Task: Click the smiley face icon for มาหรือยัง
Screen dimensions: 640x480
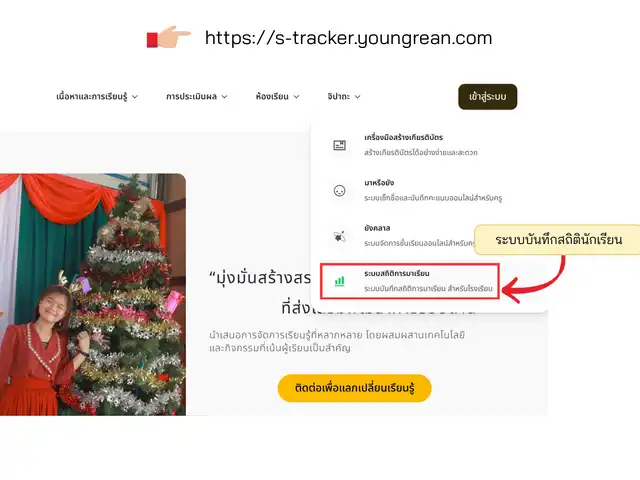Action: [340, 191]
